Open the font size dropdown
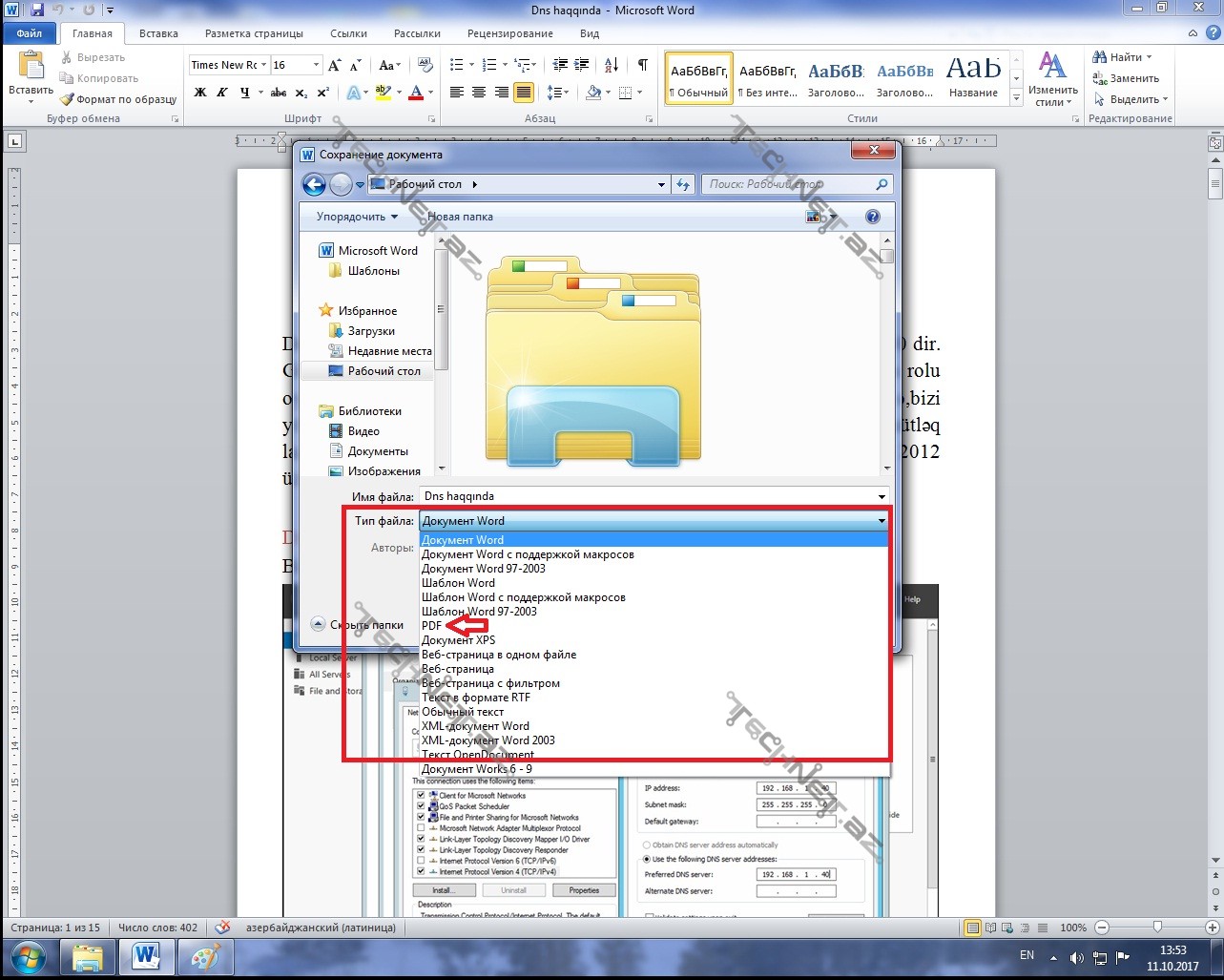 click(x=316, y=65)
